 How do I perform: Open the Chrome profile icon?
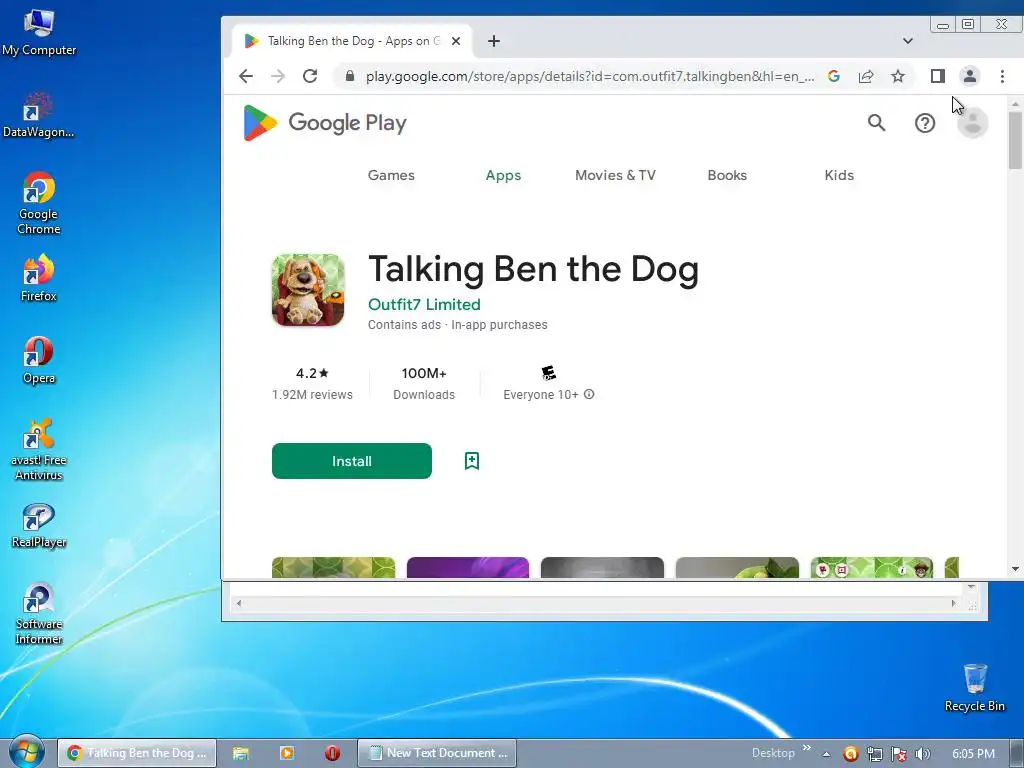(x=970, y=76)
